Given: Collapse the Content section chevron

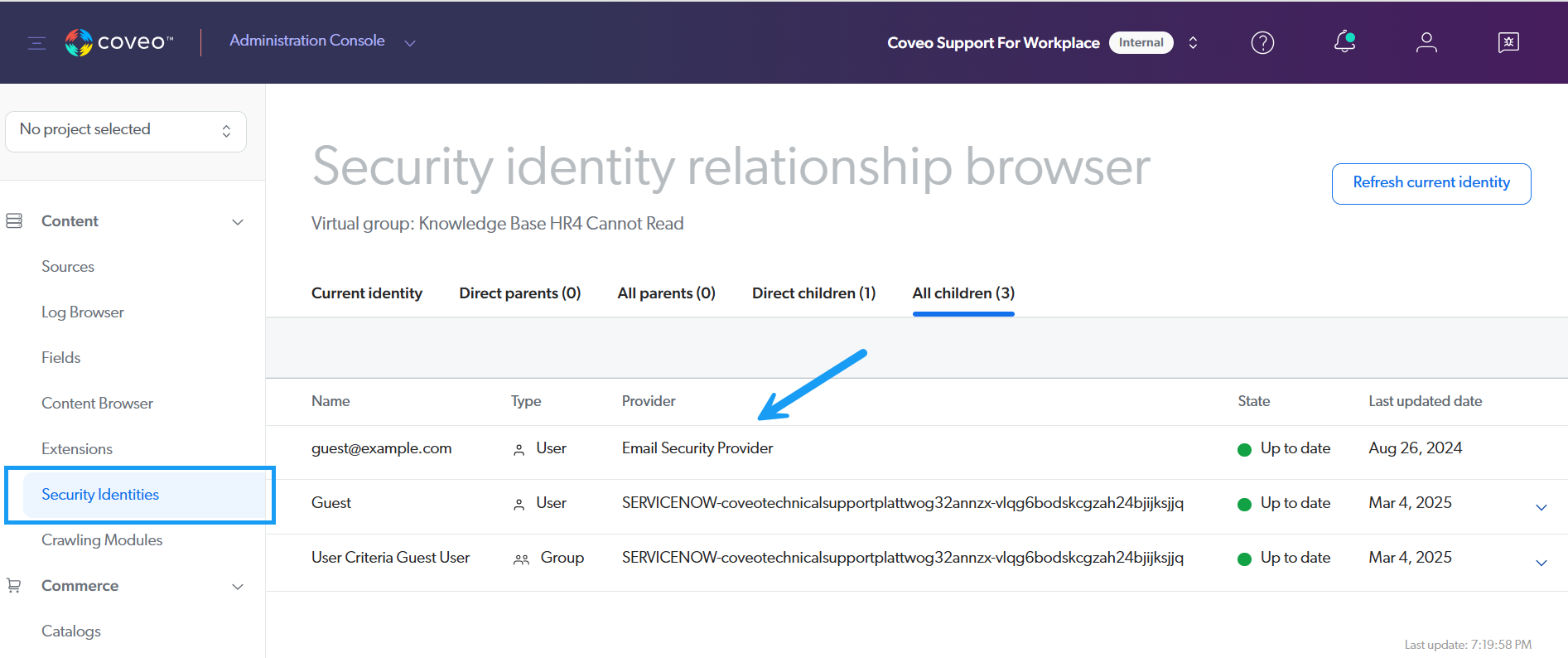Looking at the screenshot, I should point(238,222).
